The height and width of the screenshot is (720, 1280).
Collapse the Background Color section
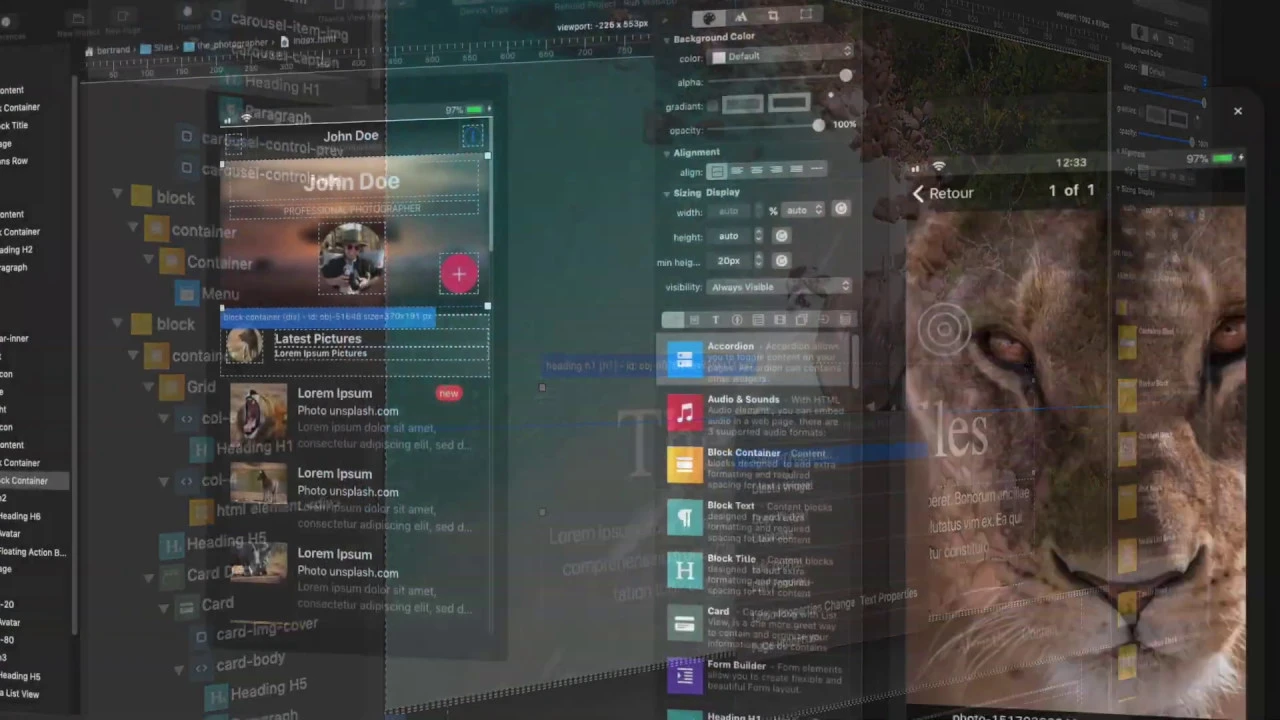(x=667, y=39)
